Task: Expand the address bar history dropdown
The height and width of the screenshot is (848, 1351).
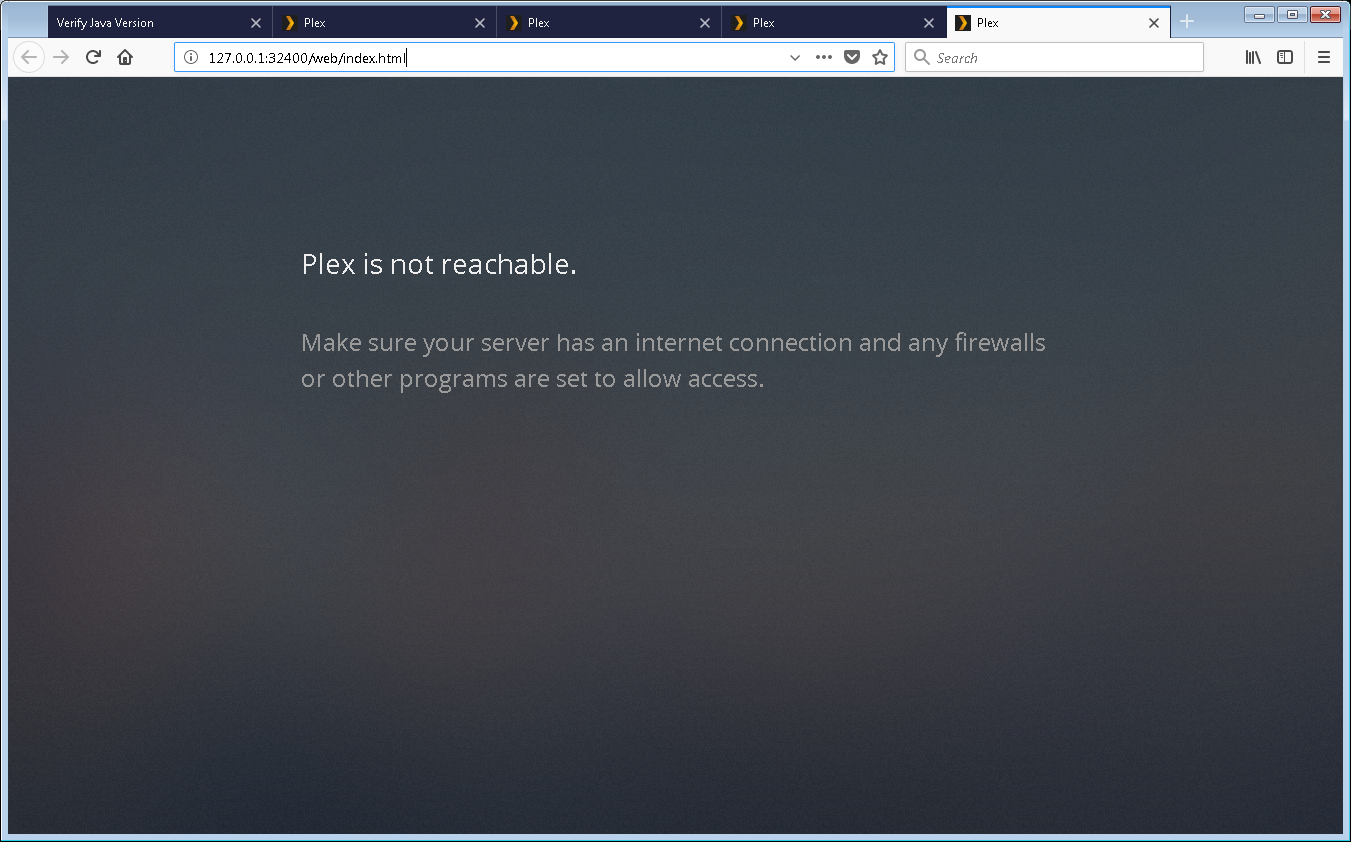Action: pyautogui.click(x=795, y=57)
